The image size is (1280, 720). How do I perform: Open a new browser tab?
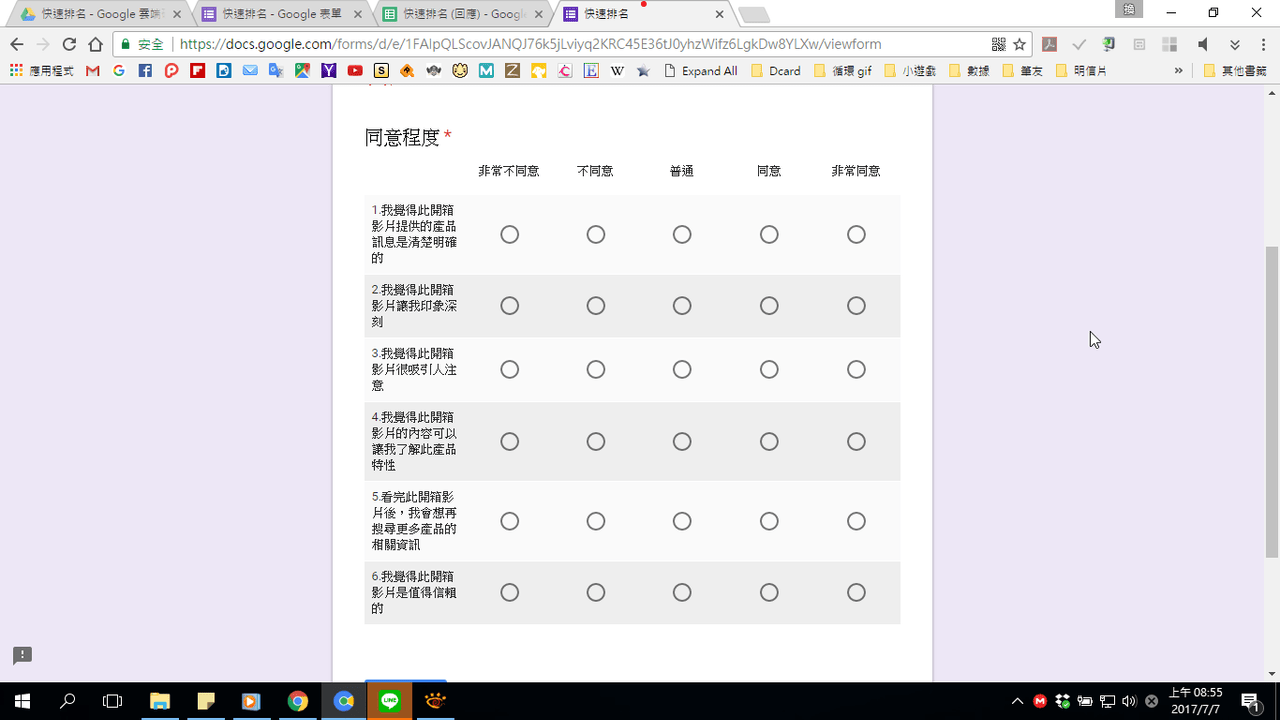[x=753, y=14]
